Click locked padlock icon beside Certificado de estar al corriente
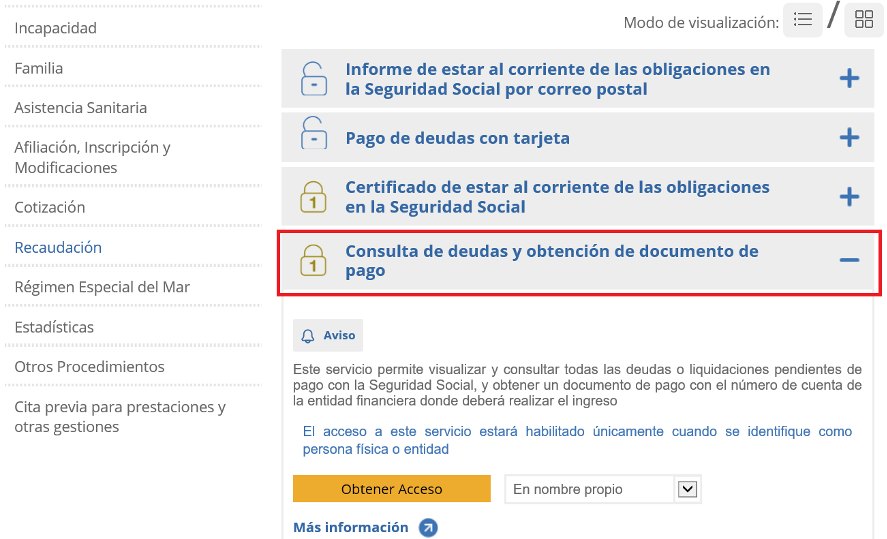887x539 pixels. click(314, 197)
